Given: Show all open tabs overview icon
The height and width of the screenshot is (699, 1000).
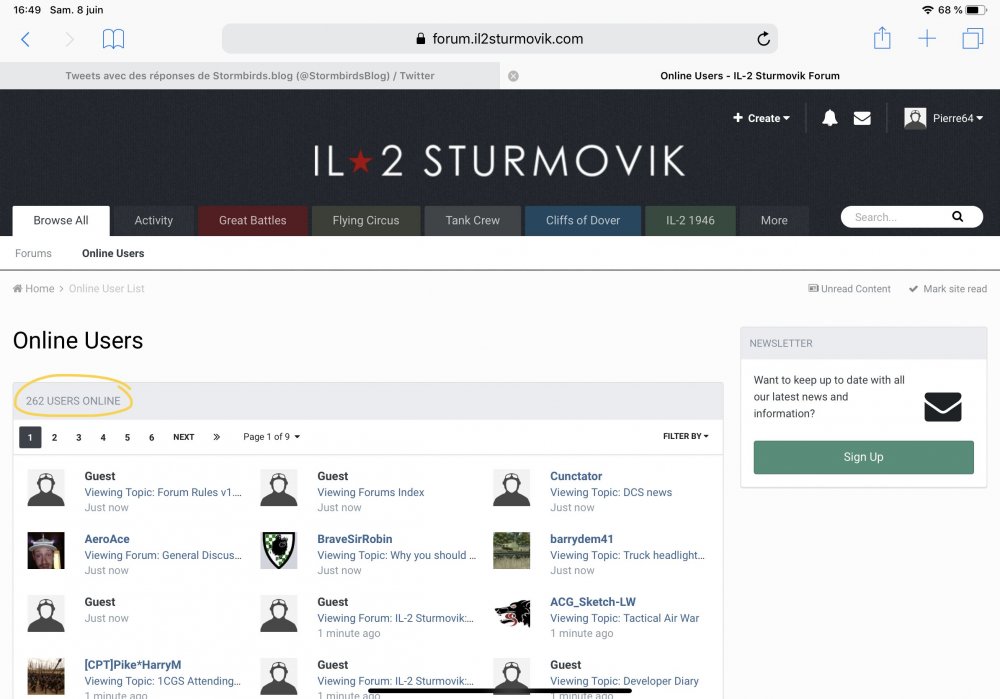Looking at the screenshot, I should (972, 39).
